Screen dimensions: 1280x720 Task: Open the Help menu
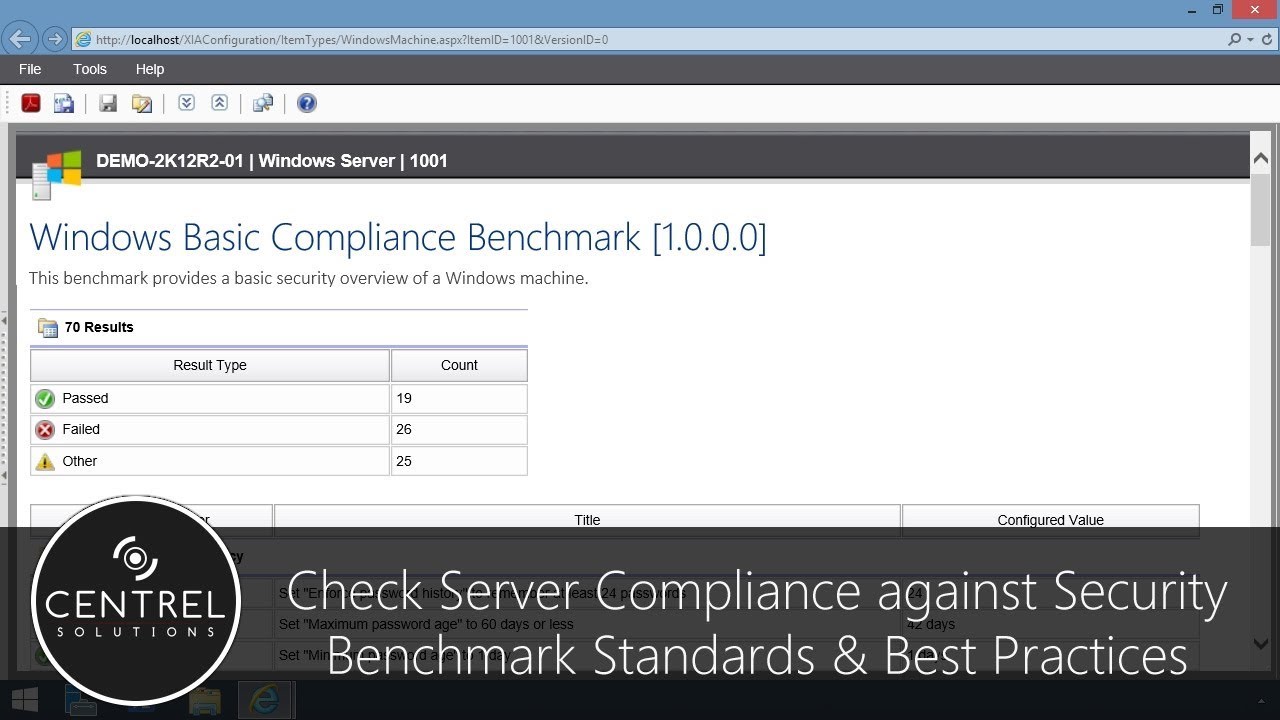[x=150, y=69]
